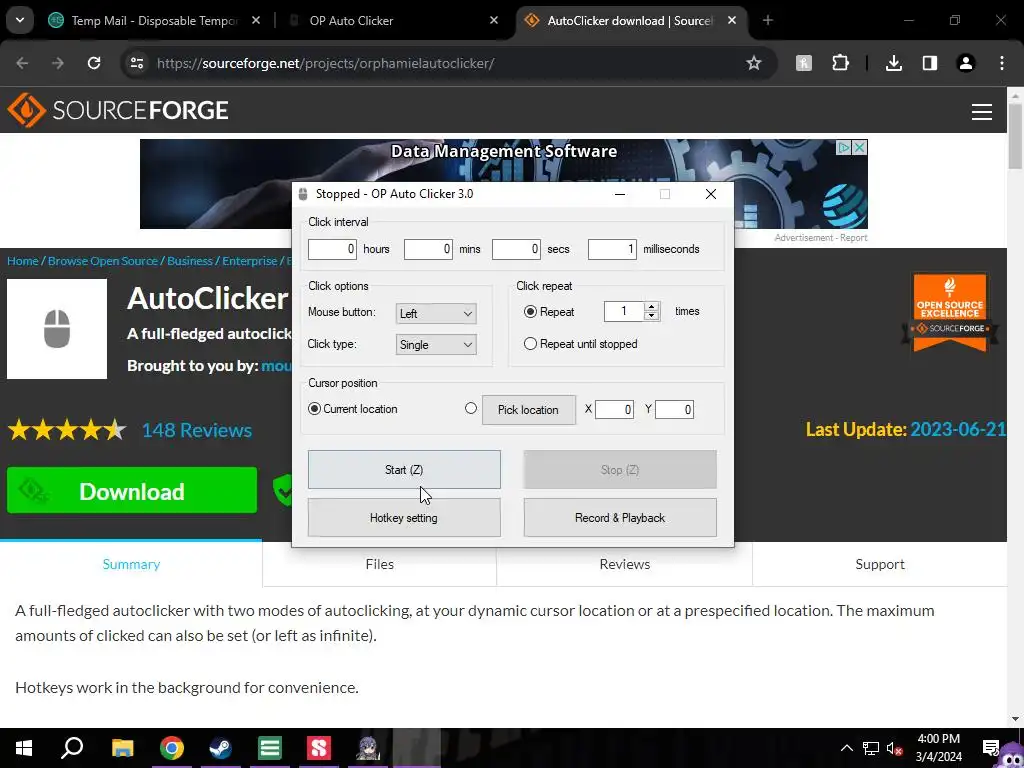
Task: Open the Summary tab
Action: pyautogui.click(x=131, y=564)
